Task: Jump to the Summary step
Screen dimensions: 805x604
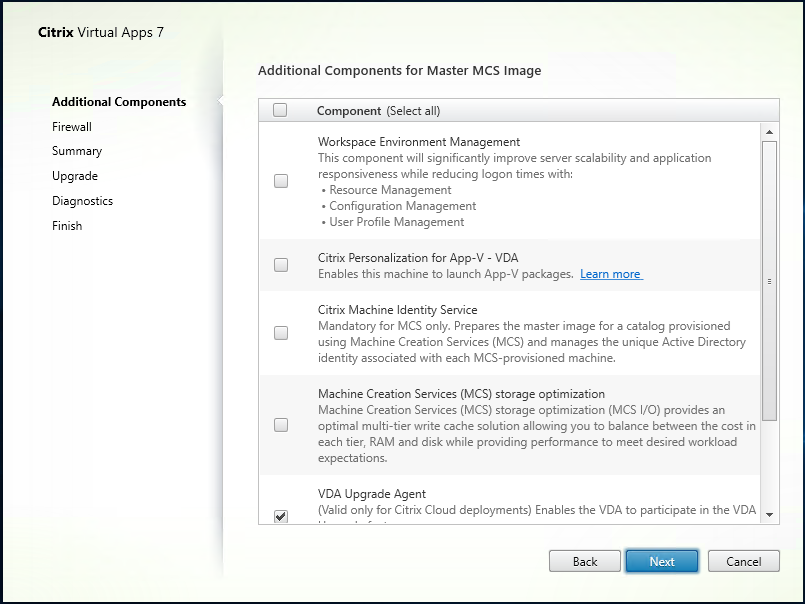Action: point(77,151)
